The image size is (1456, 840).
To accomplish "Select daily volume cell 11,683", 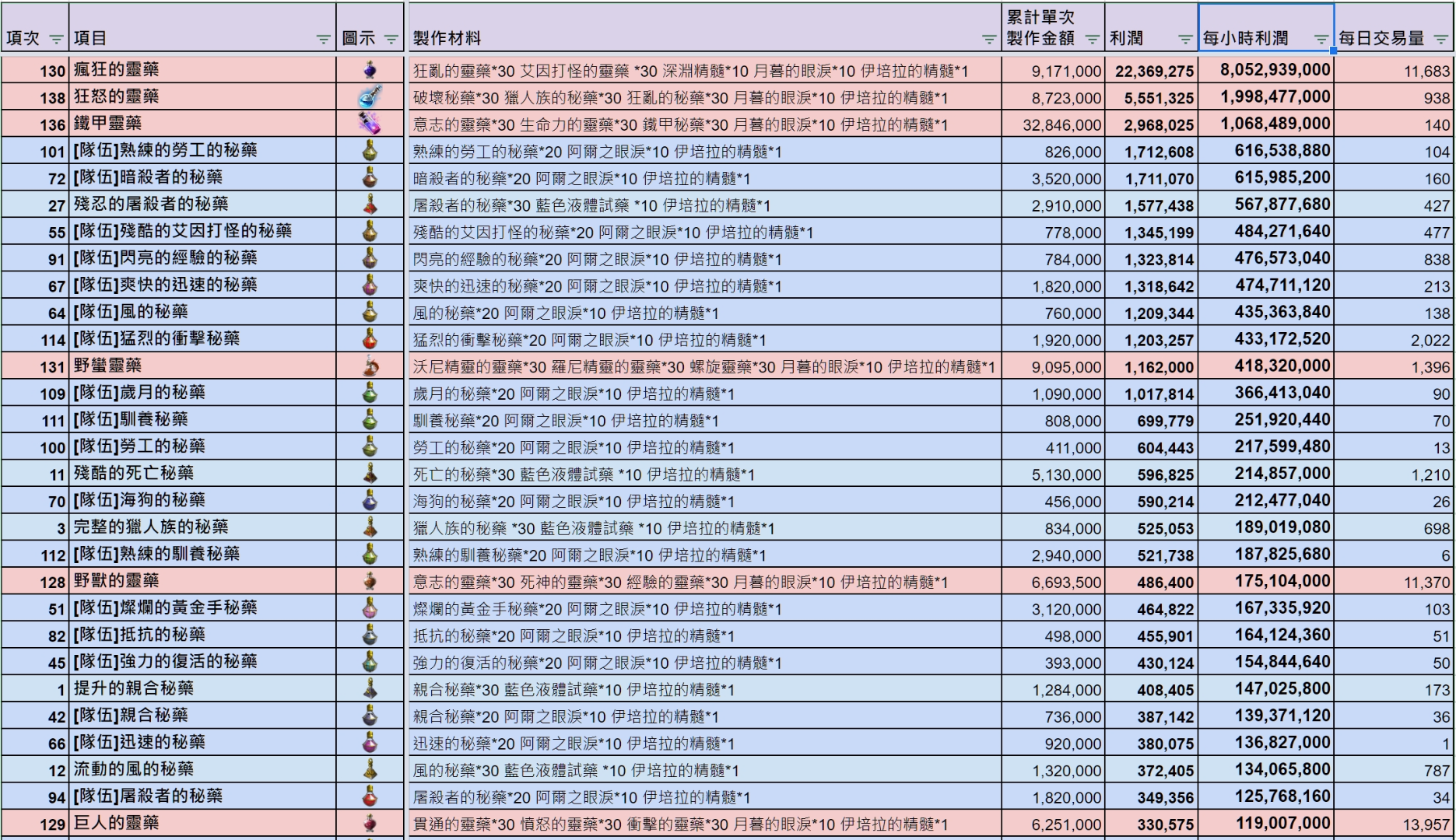I will 1395,70.
